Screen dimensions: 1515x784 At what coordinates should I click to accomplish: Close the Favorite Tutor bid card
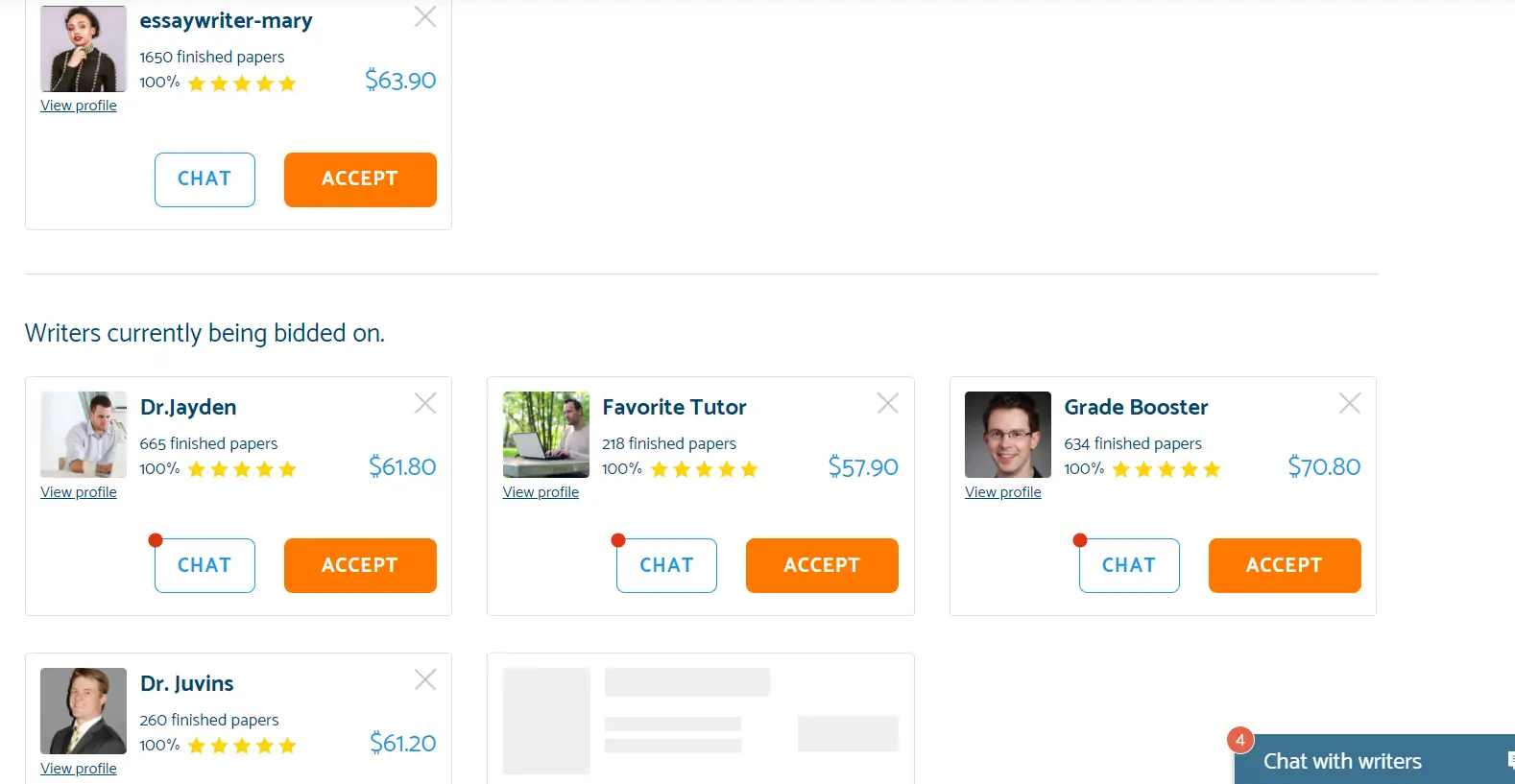click(x=888, y=403)
